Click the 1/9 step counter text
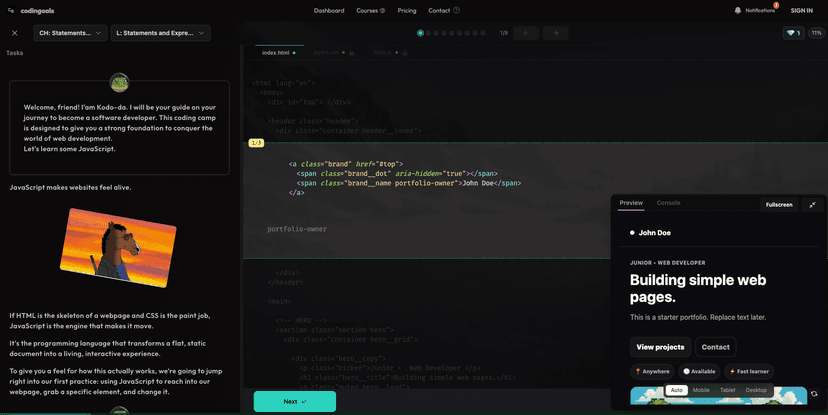Image resolution: width=828 pixels, height=415 pixels. pos(504,33)
